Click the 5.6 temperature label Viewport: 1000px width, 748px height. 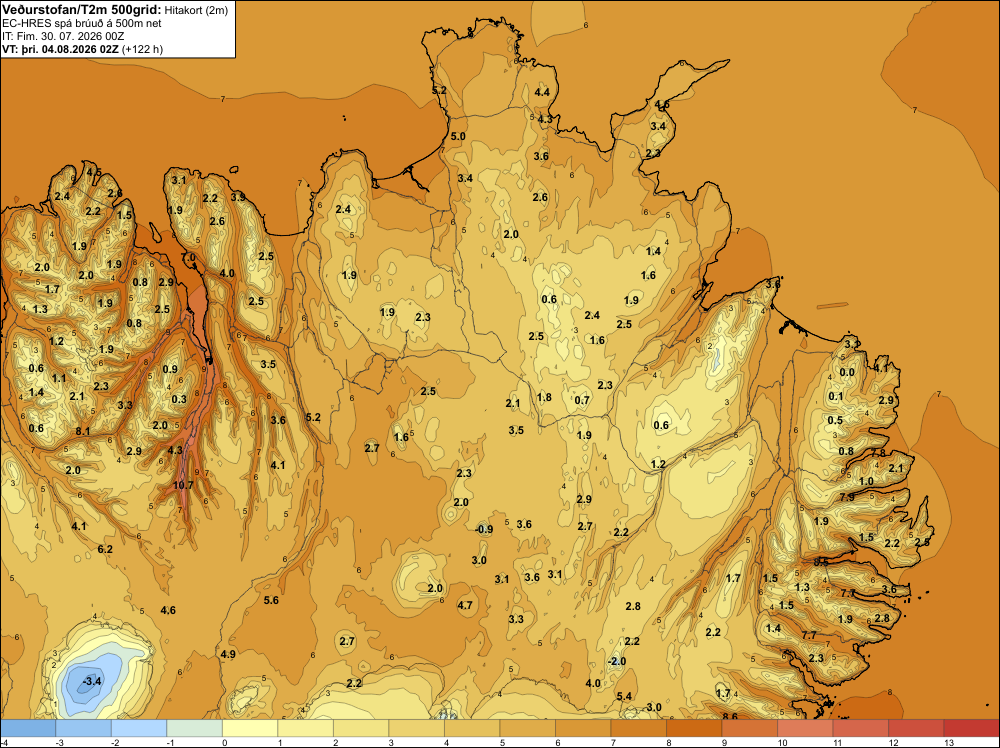point(271,600)
